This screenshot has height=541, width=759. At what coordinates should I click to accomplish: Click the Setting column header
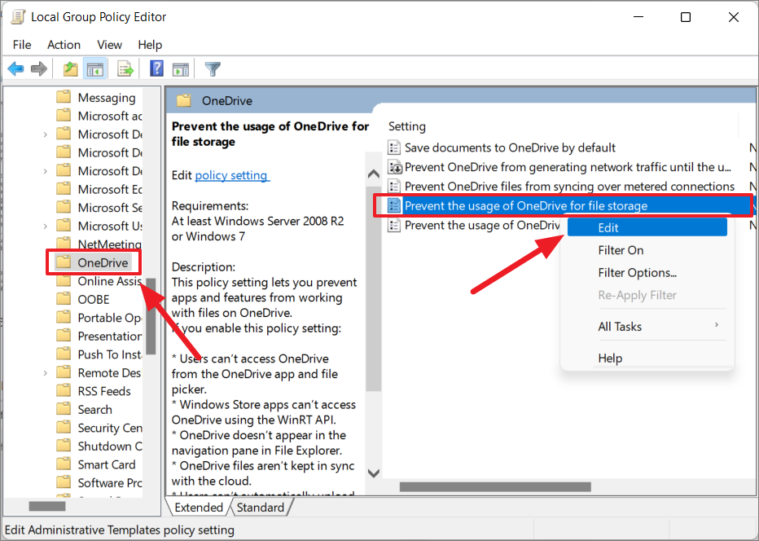407,126
